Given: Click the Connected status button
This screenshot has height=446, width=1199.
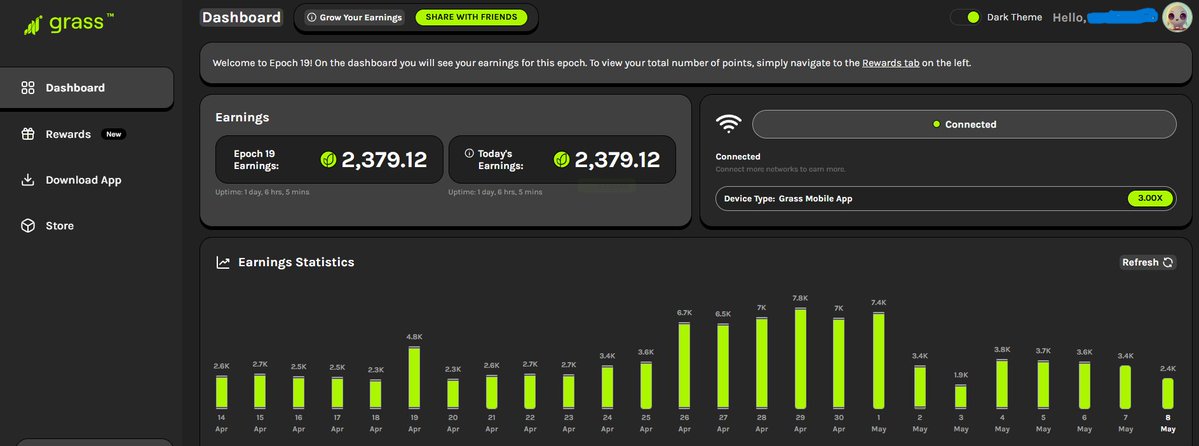Looking at the screenshot, I should tap(964, 124).
